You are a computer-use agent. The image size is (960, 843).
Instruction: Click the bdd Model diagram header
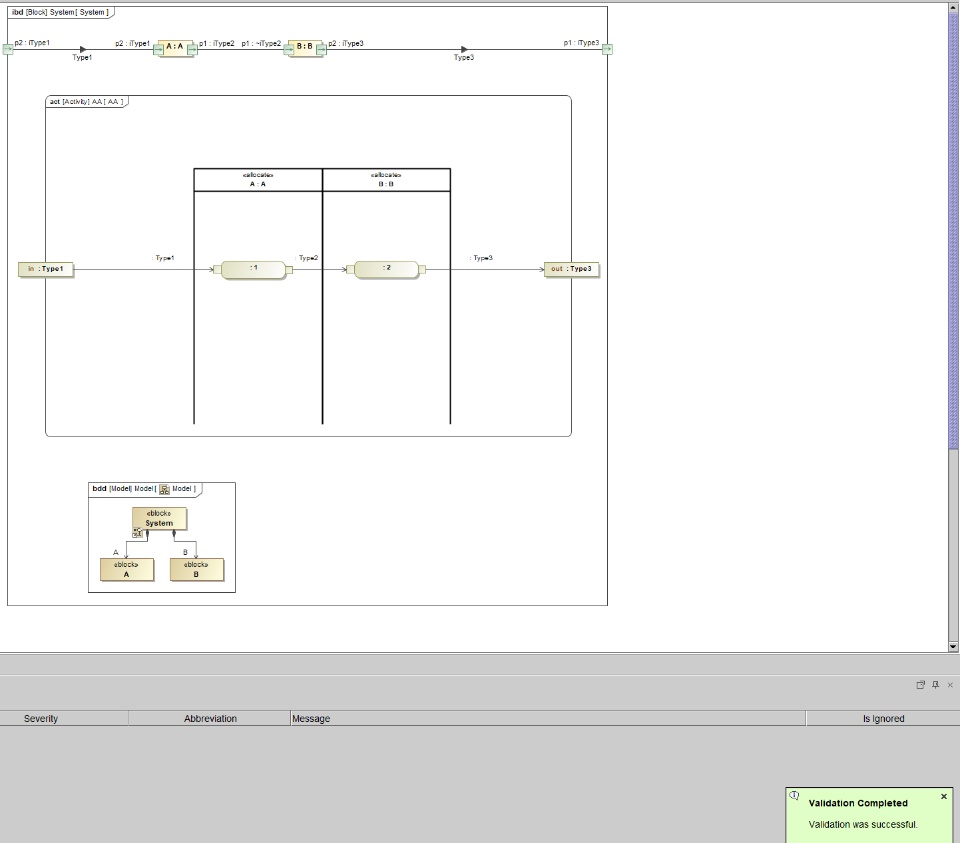coord(144,489)
